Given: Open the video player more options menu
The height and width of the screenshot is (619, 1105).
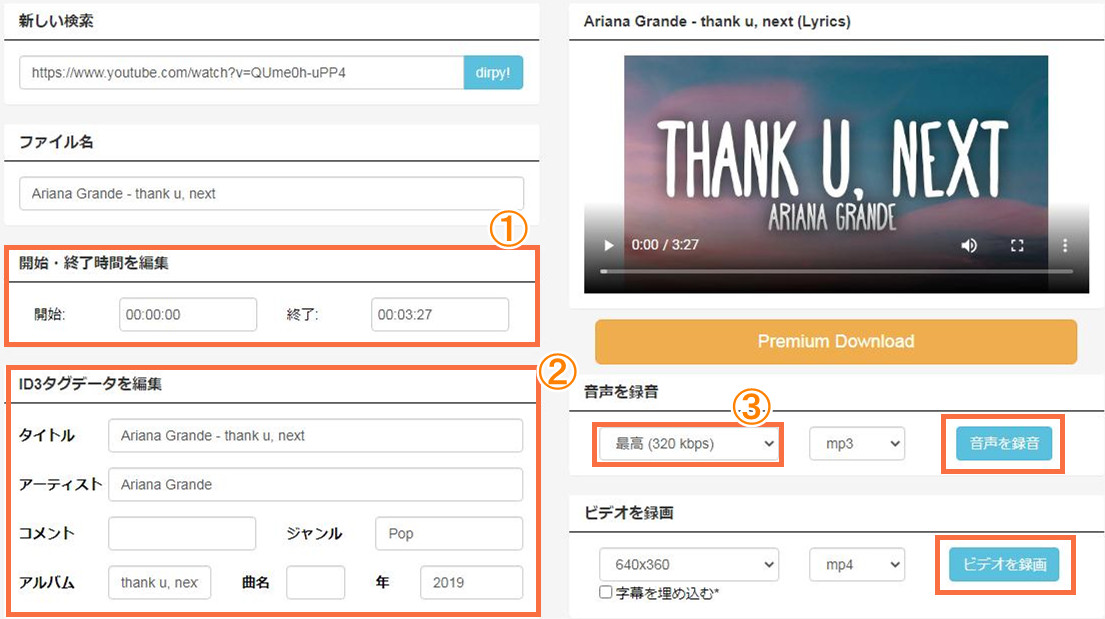Looking at the screenshot, I should 1065,245.
